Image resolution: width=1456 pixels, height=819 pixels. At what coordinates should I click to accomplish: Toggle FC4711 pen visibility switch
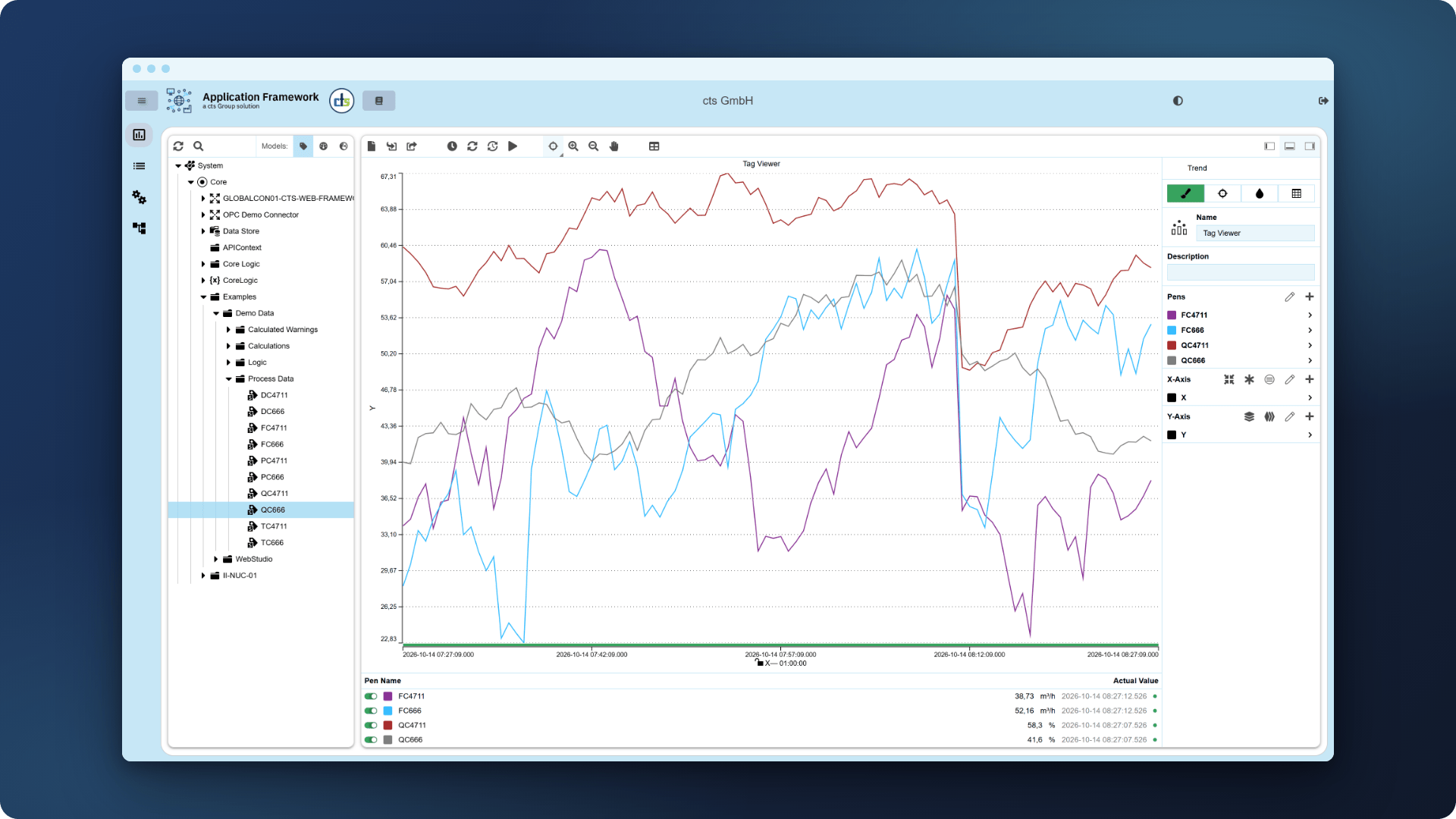371,696
